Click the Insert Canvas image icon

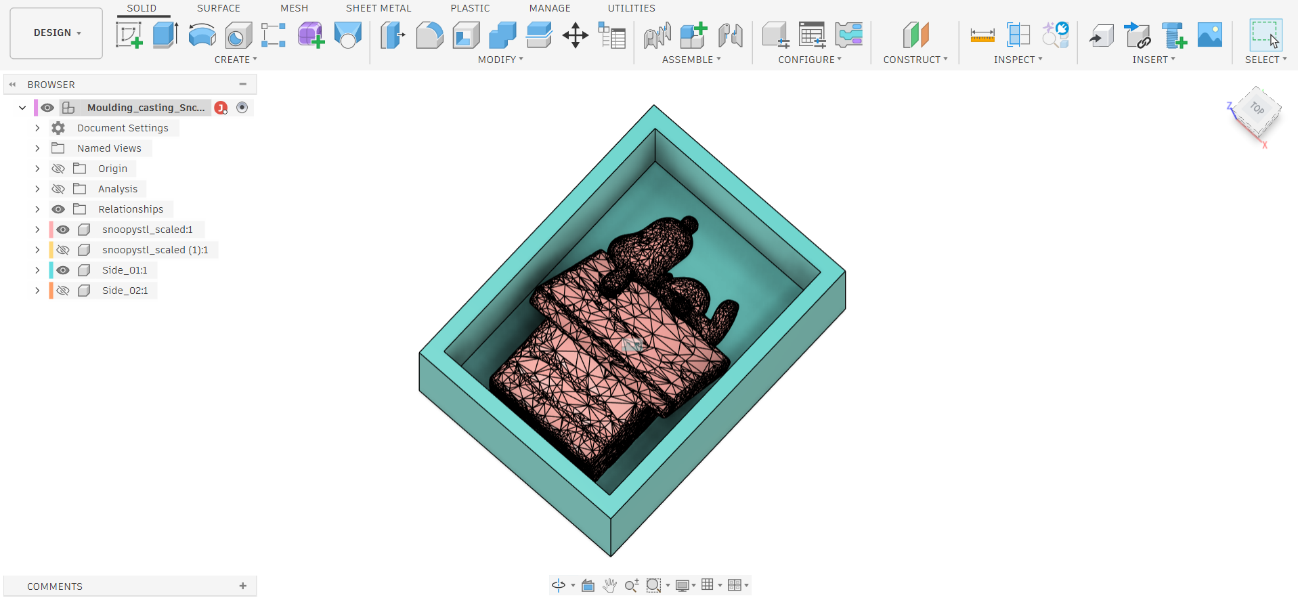coord(1210,35)
